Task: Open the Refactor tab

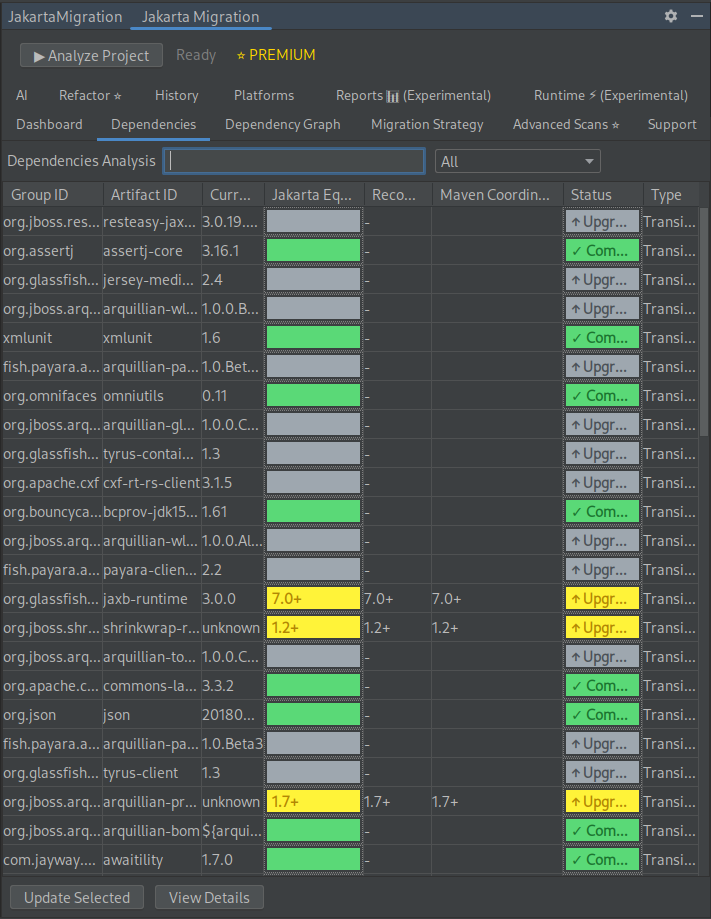Action: [x=90, y=96]
